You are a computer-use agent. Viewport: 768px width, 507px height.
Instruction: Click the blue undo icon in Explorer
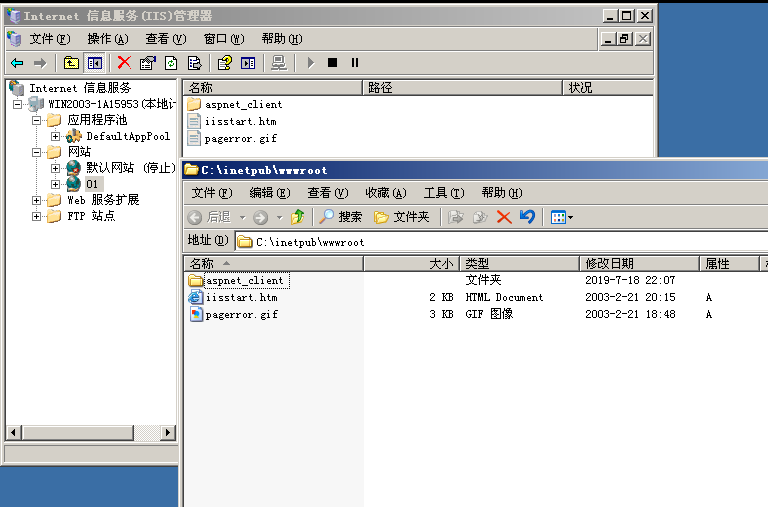527,217
